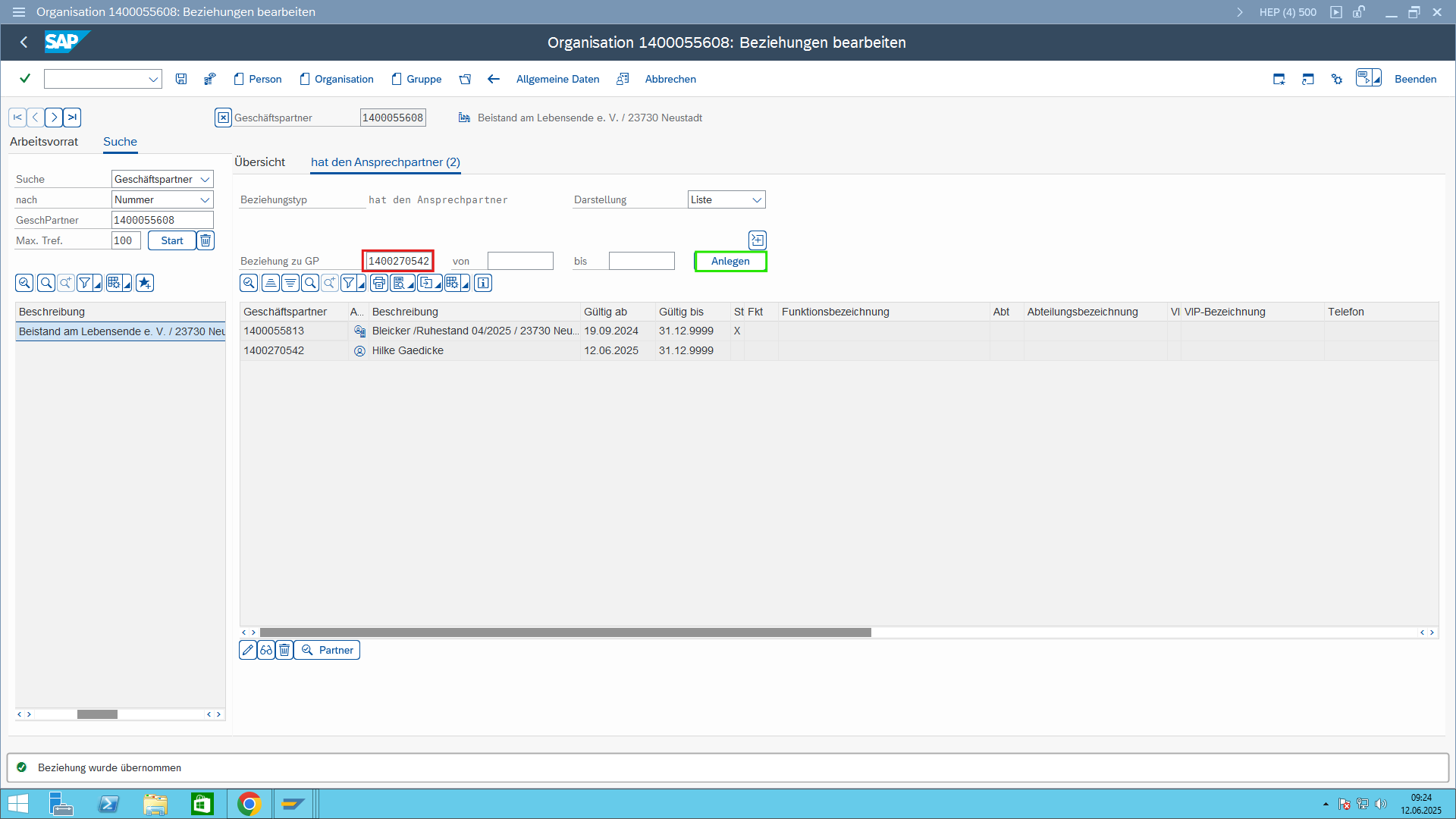This screenshot has width=1456, height=819.
Task: Click Beenden in top right
Action: coord(1415,79)
